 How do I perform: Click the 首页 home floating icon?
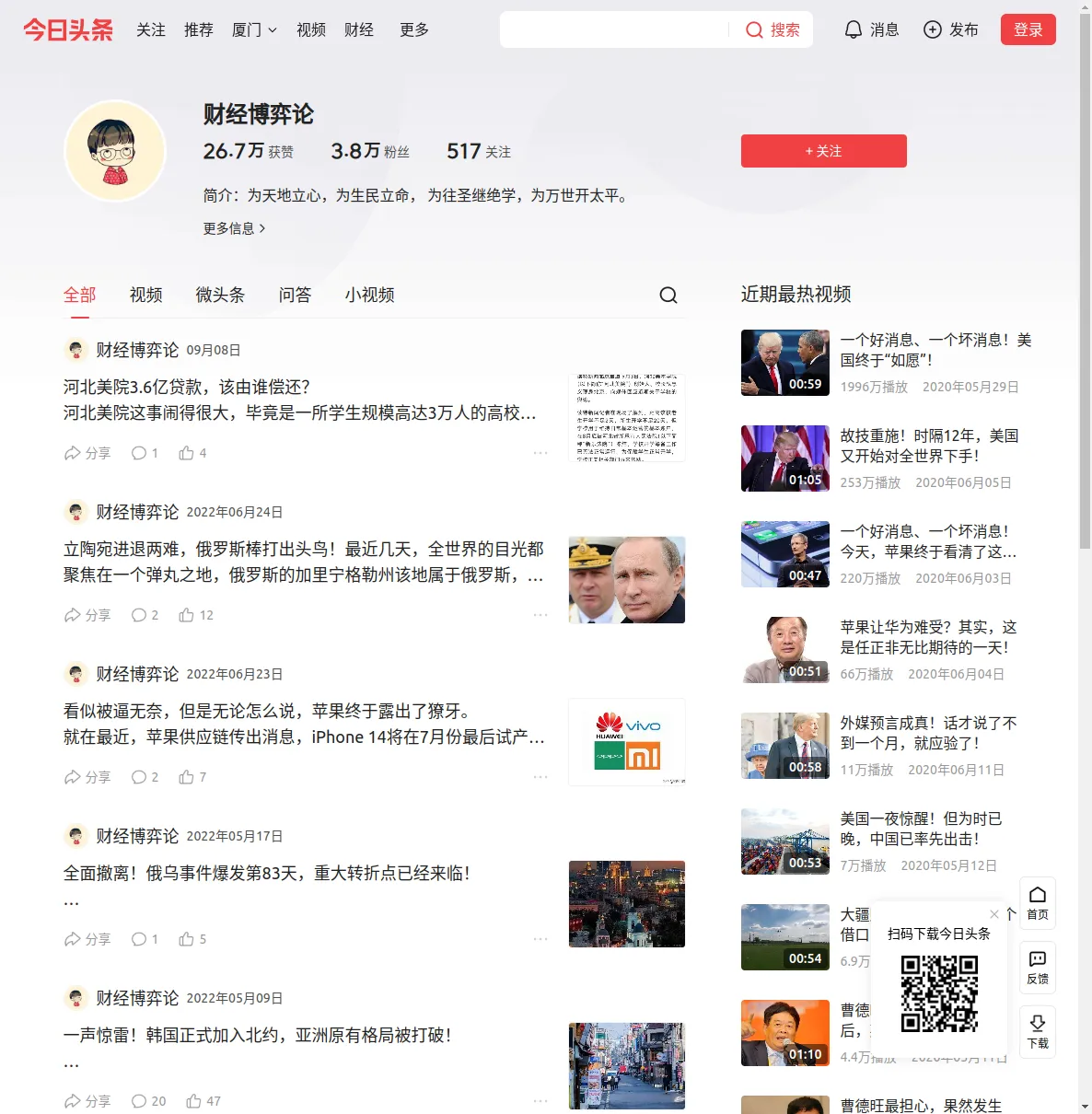click(x=1038, y=903)
